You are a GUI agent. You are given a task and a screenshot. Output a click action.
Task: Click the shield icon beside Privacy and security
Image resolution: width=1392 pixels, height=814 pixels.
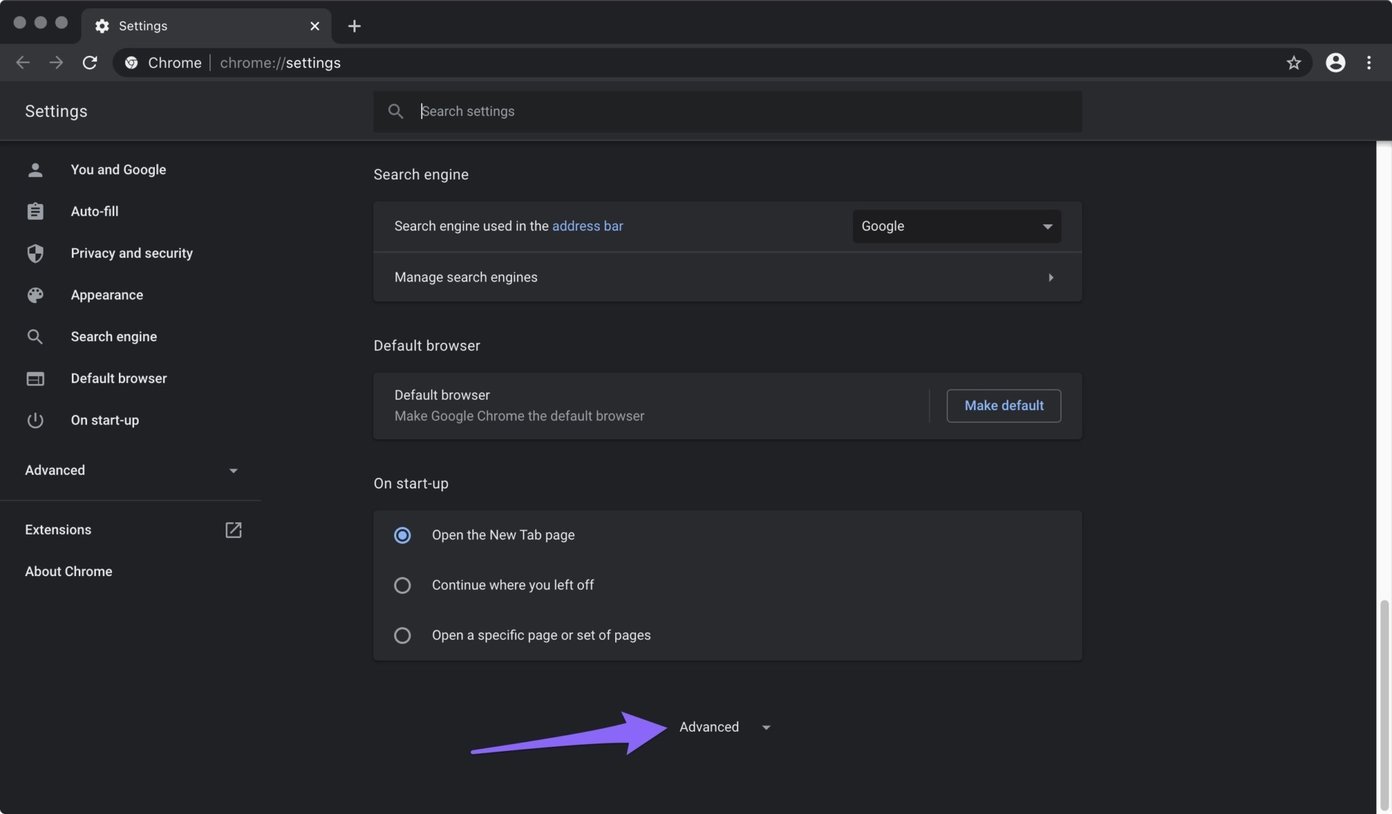click(x=35, y=253)
